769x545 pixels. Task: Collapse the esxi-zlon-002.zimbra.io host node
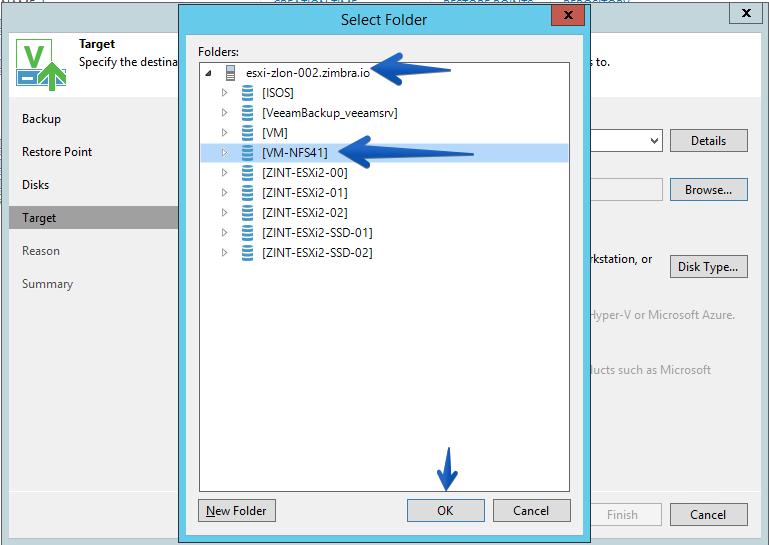(x=208, y=73)
